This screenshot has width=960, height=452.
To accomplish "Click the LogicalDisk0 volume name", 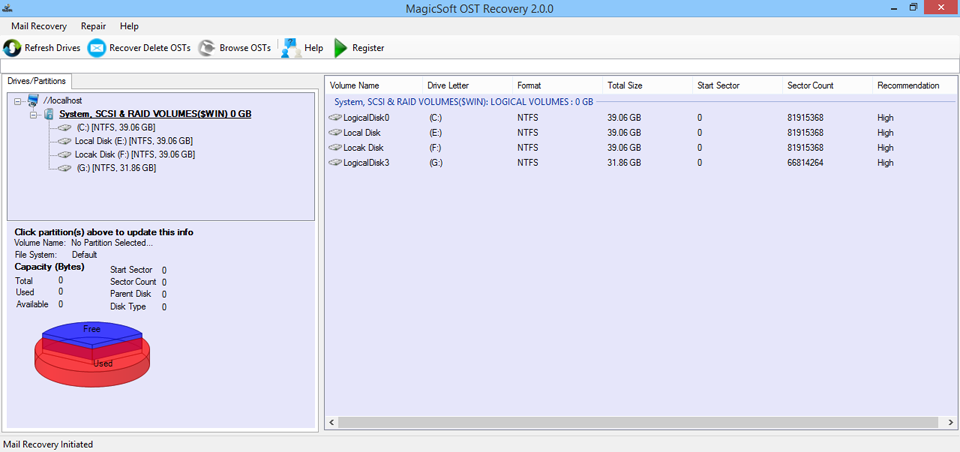I will pyautogui.click(x=366, y=118).
